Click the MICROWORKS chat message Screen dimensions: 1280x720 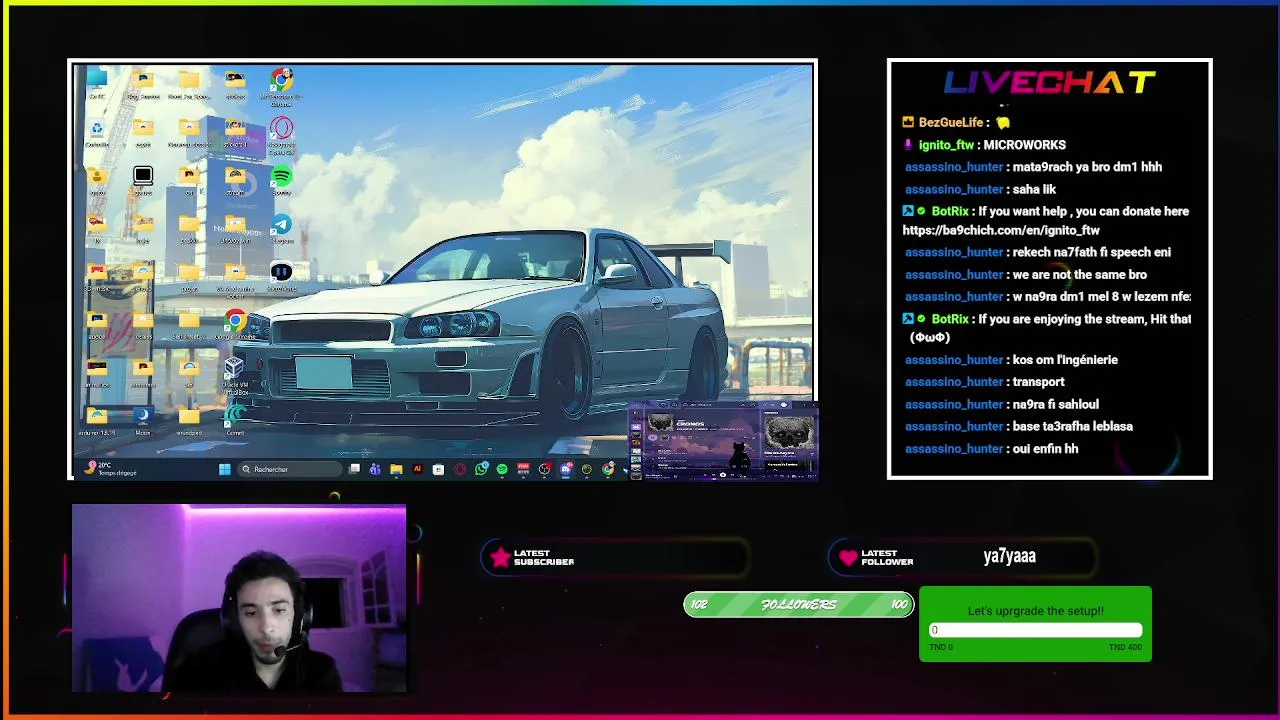[1024, 145]
